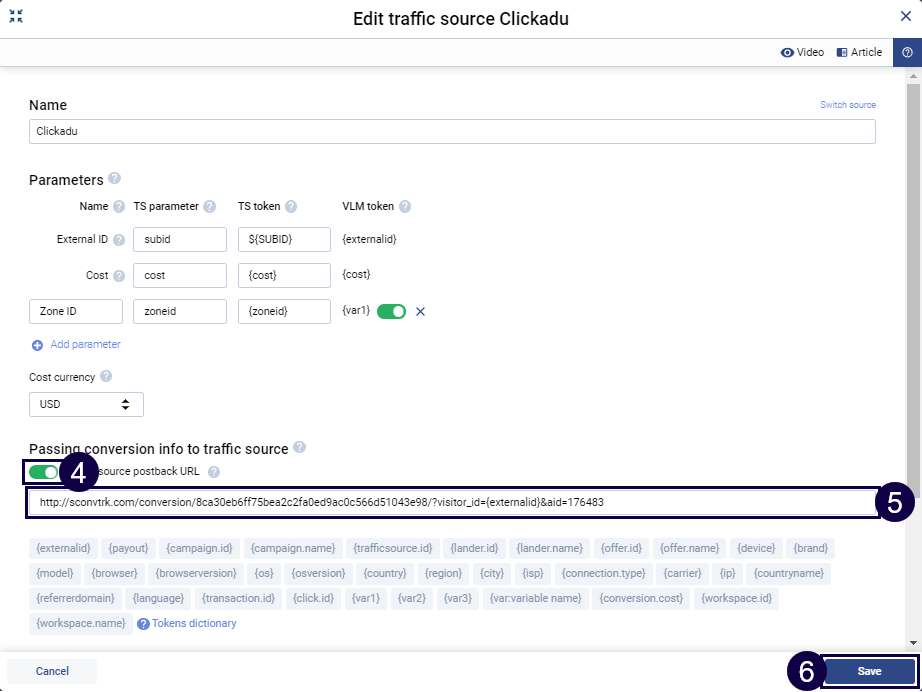The width and height of the screenshot is (922, 692).
Task: Open the Tokens dictionary link
Action: click(193, 623)
